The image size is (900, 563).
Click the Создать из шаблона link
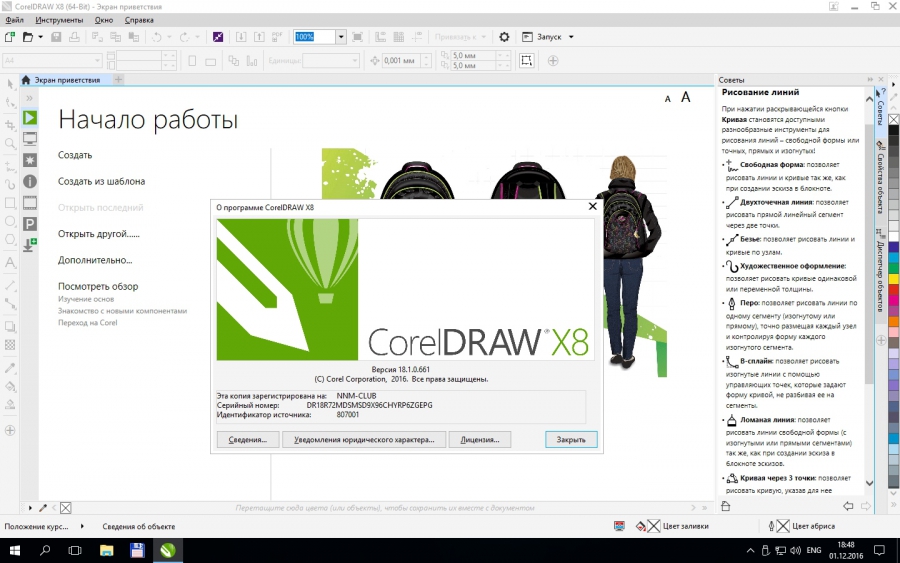(101, 181)
